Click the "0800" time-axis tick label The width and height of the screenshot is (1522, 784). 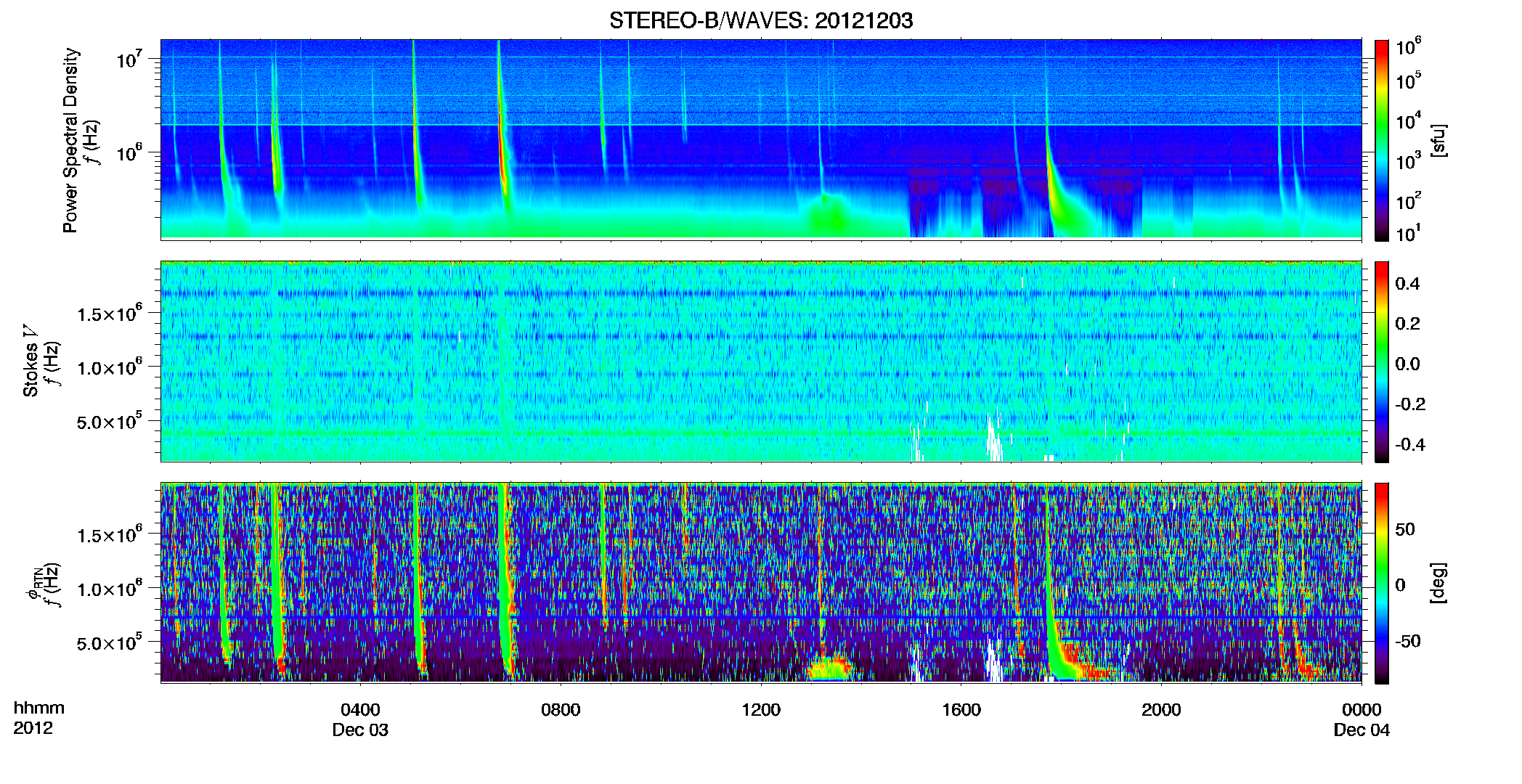pyautogui.click(x=561, y=710)
